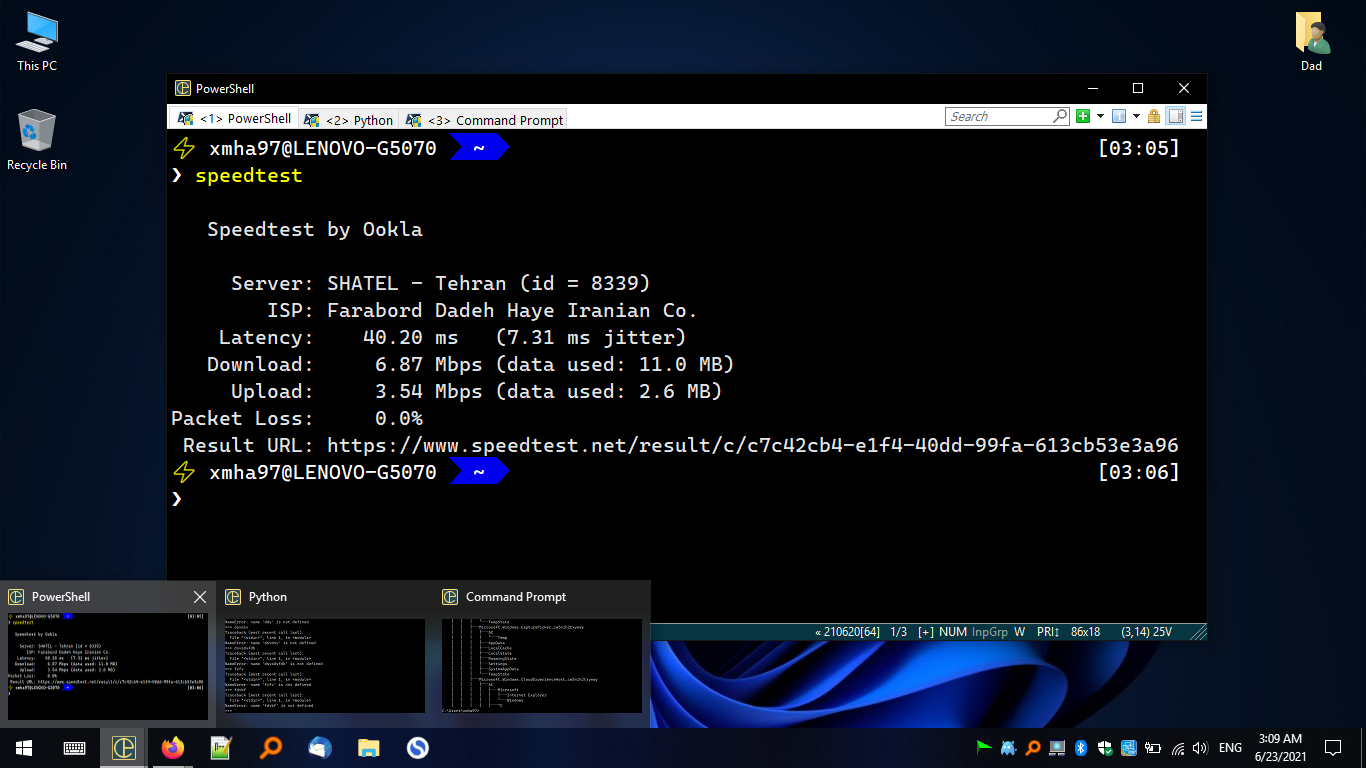Open Windows Security shield tray icon
The width and height of the screenshot is (1366, 768).
pos(1105,747)
